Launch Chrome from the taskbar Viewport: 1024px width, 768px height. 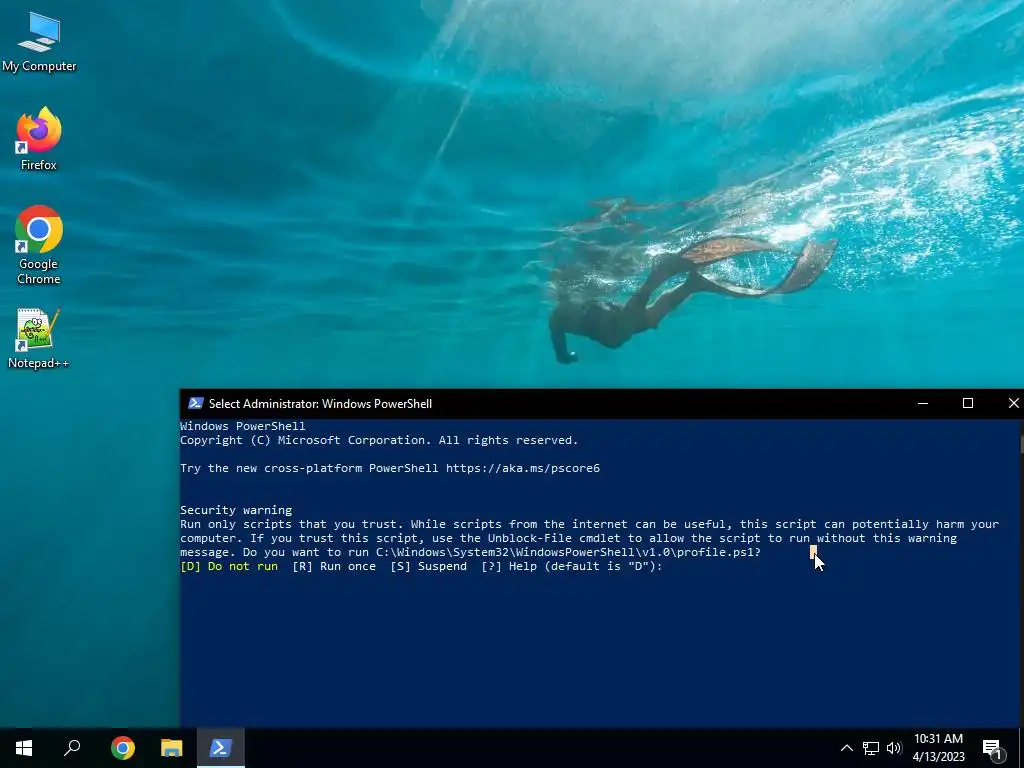(123, 748)
